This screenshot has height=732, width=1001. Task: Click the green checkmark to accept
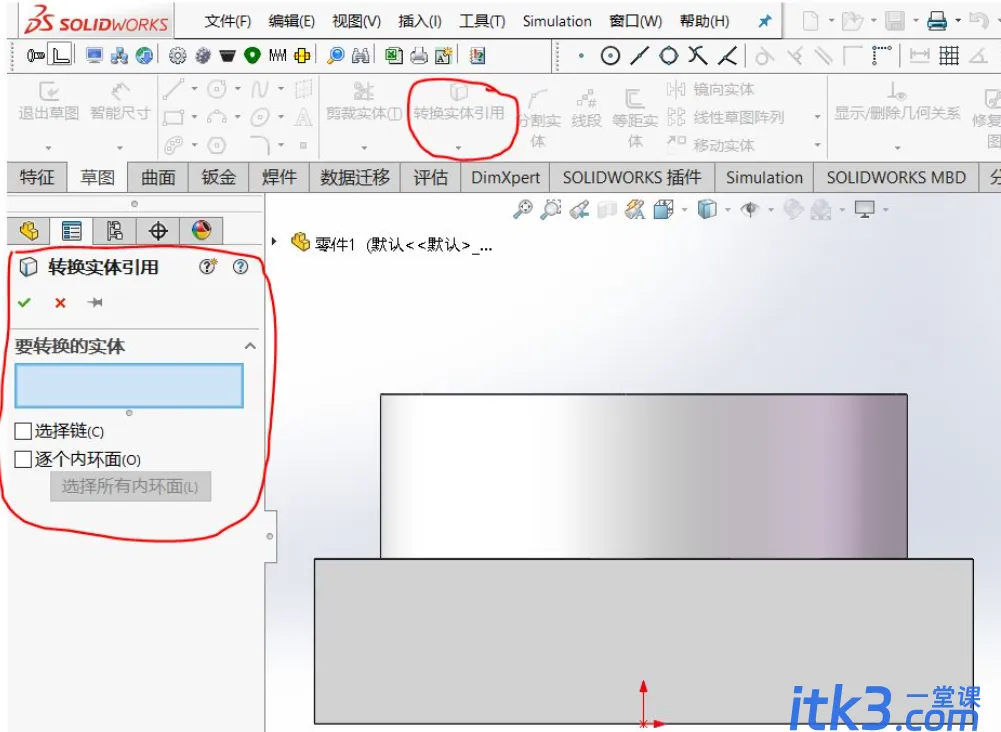coord(24,303)
